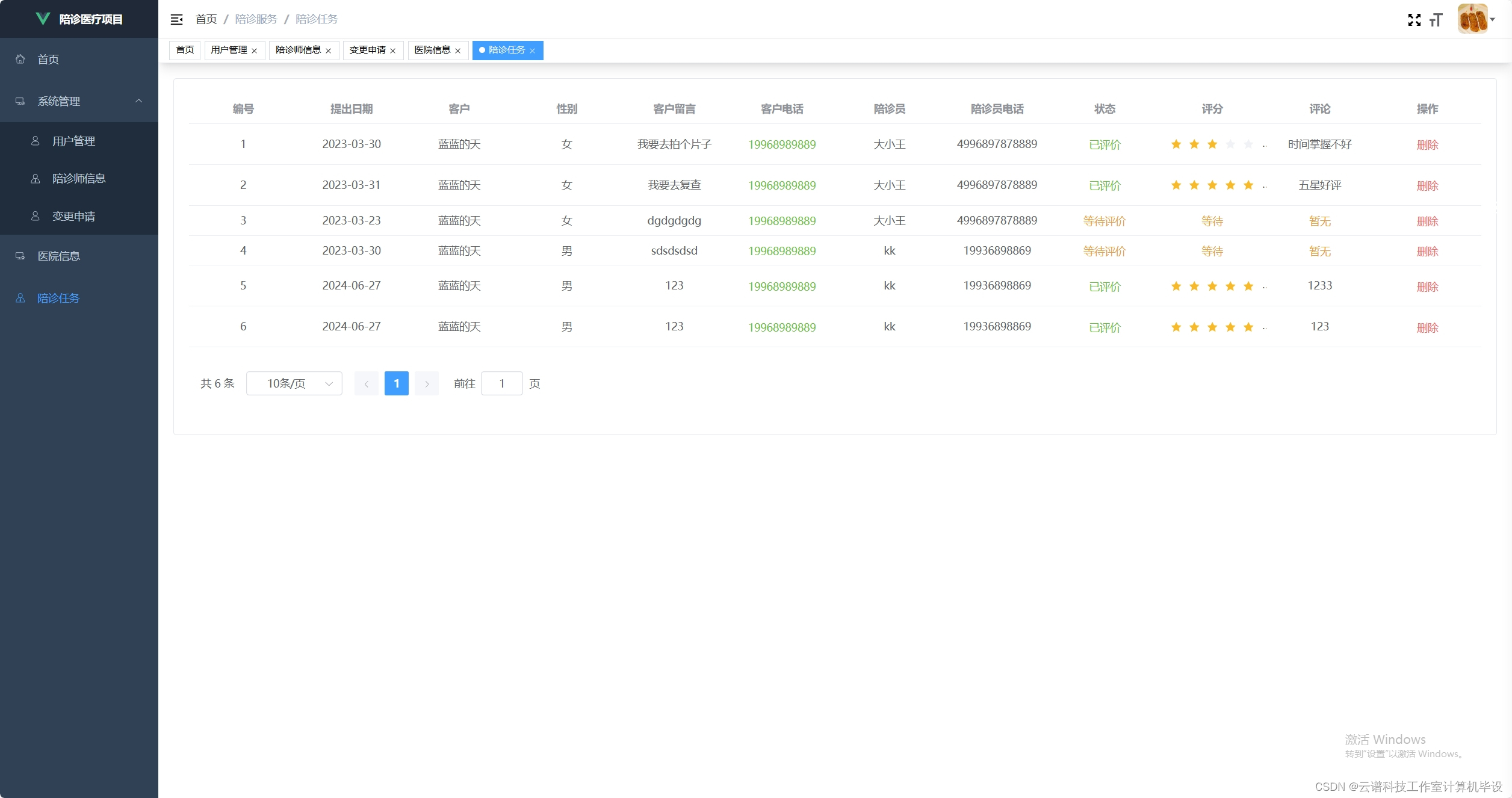Close the 用户管理 tab
This screenshot has height=798, width=1512.
(x=255, y=51)
